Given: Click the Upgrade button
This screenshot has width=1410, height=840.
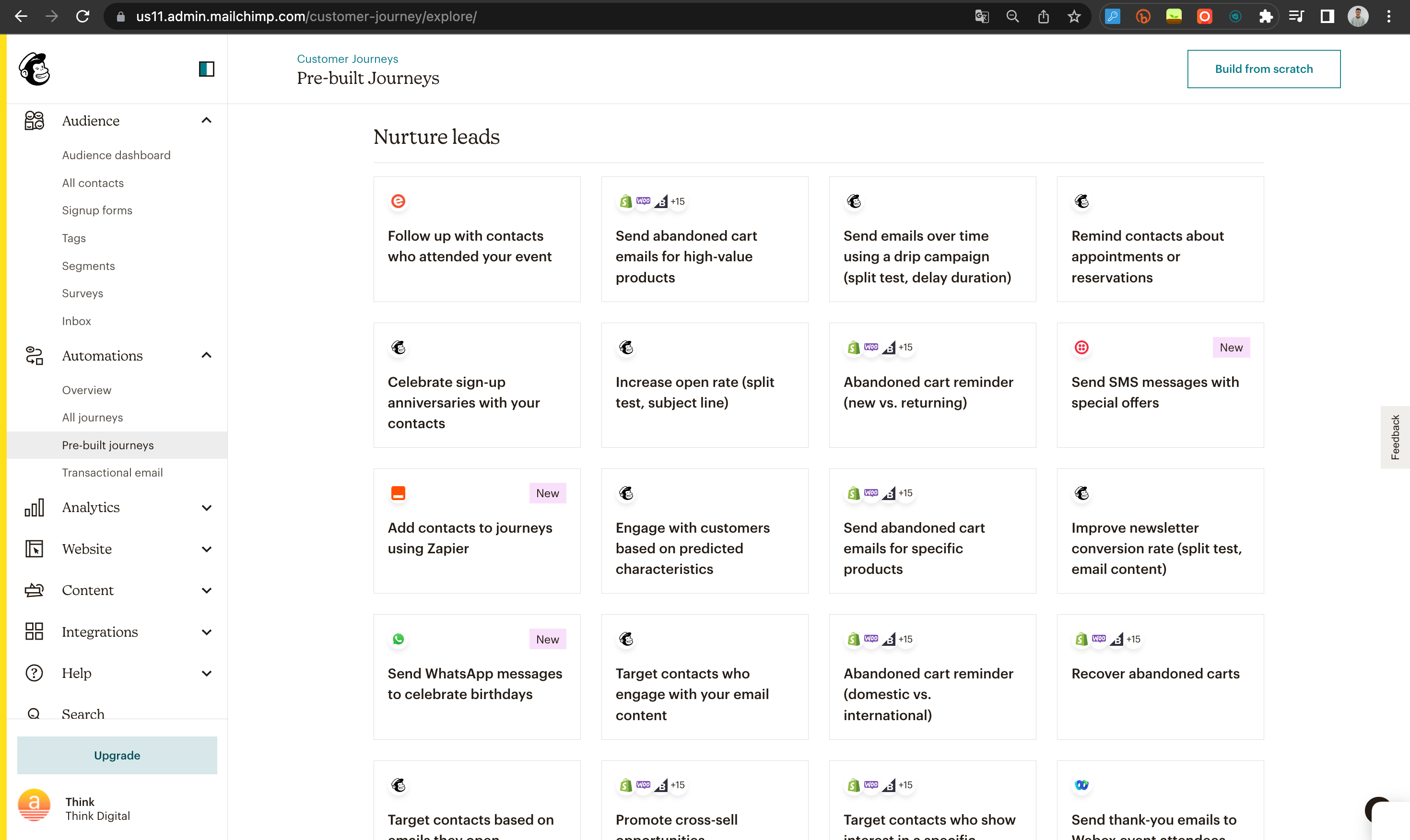Looking at the screenshot, I should click(117, 755).
